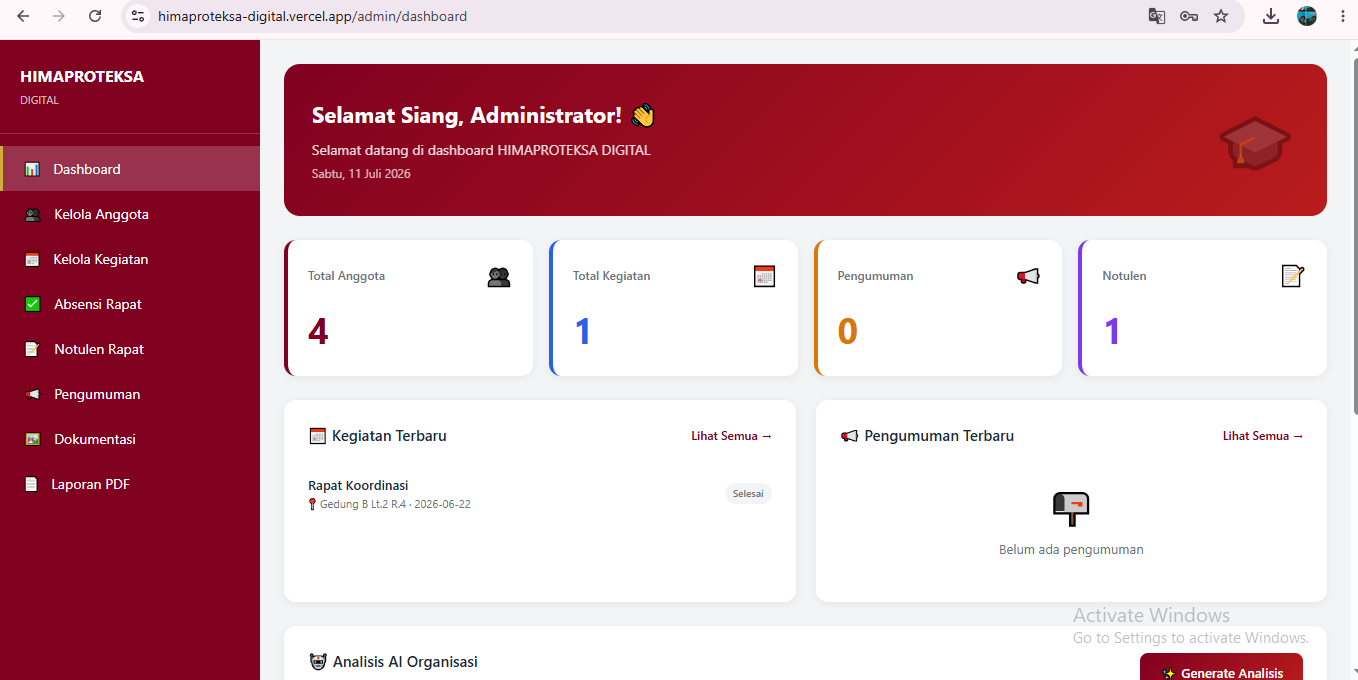Click the Absensi Rapat green checkmark icon
Viewport: 1358px width, 680px height.
point(32,304)
